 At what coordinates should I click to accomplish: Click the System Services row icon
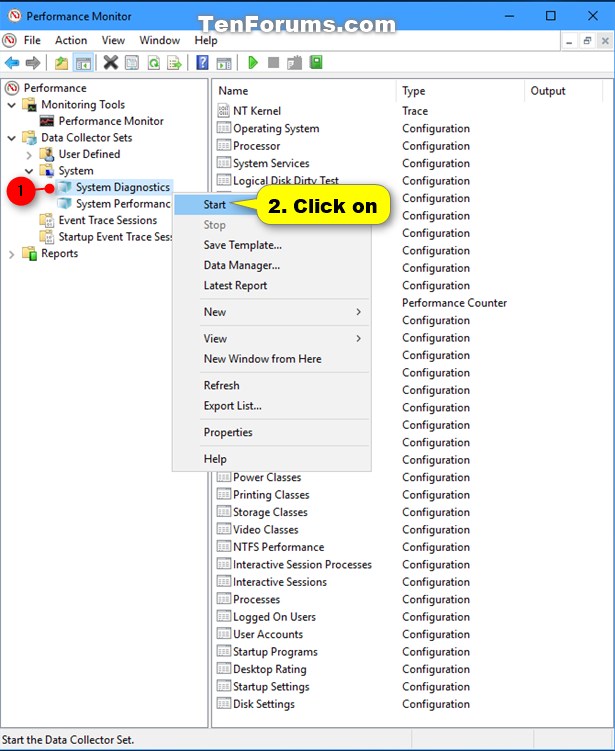point(223,163)
